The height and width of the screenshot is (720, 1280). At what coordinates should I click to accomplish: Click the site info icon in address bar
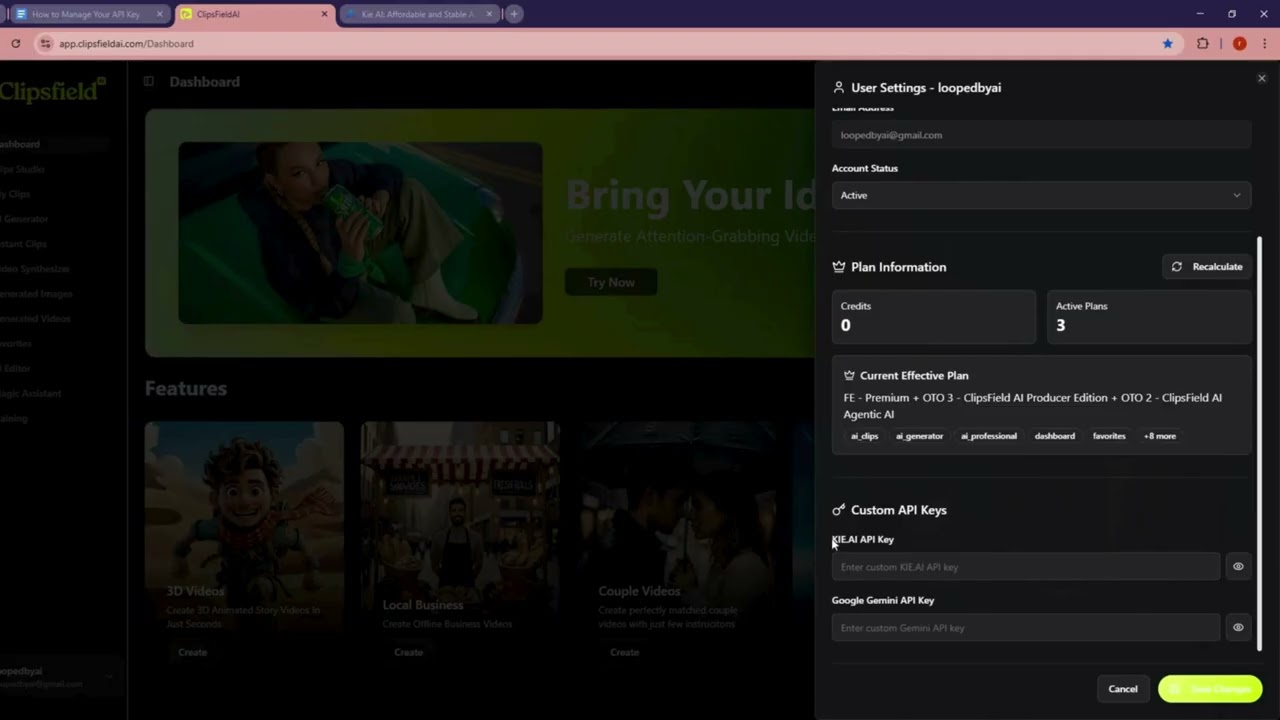tap(45, 43)
